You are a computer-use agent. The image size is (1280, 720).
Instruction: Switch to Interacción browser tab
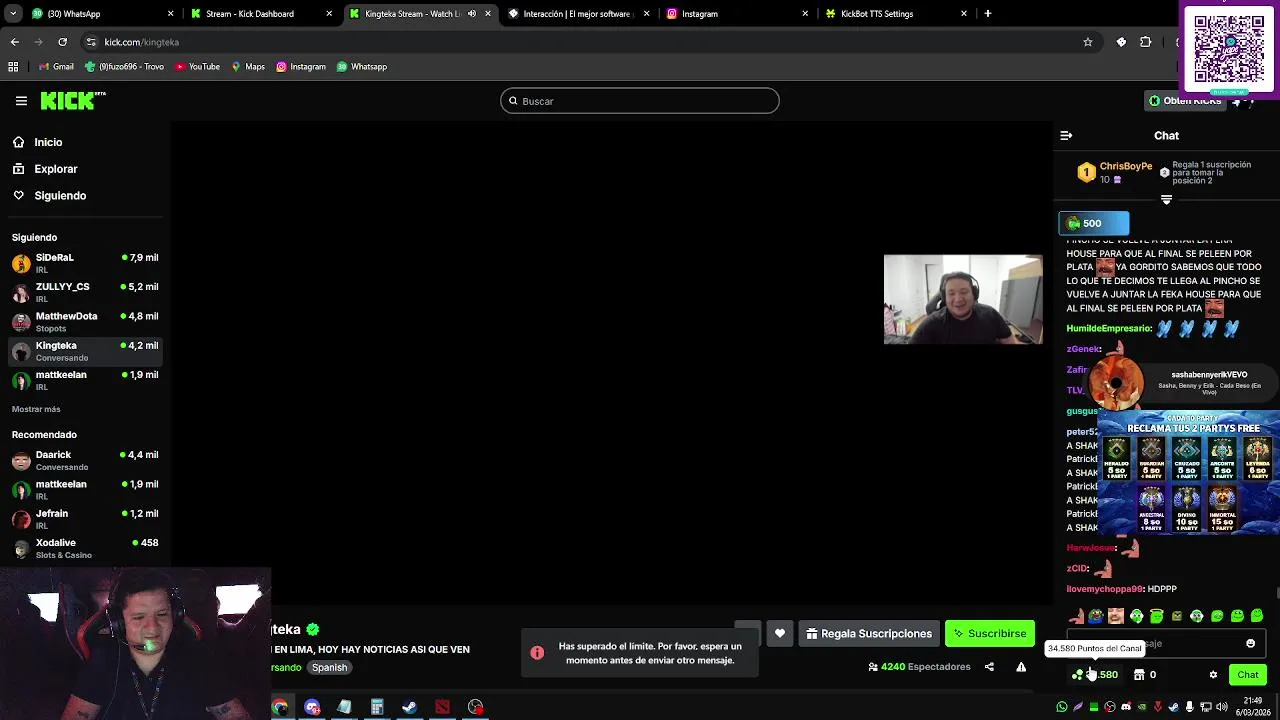[x=578, y=14]
